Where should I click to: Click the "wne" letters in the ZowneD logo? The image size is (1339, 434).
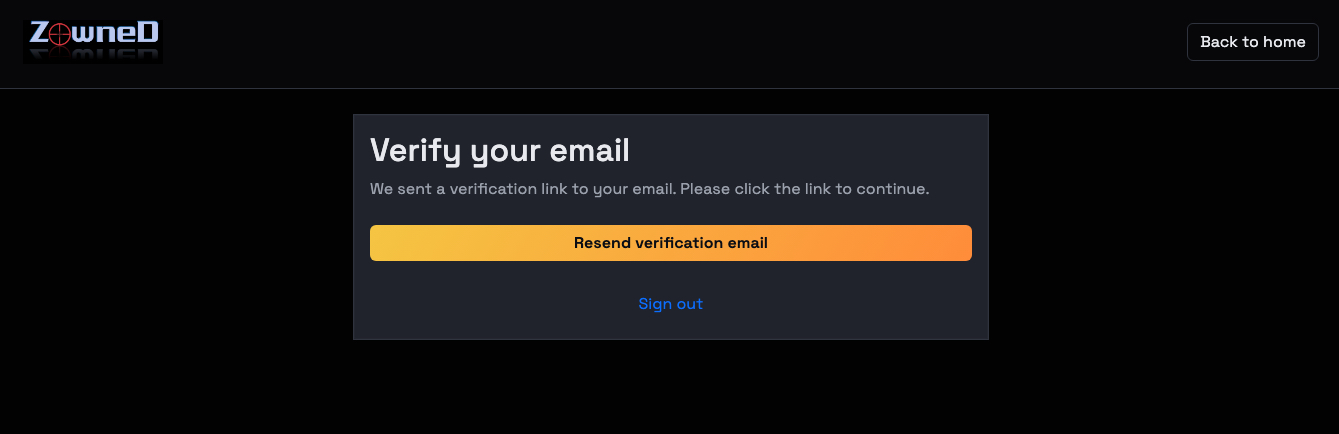[105, 35]
